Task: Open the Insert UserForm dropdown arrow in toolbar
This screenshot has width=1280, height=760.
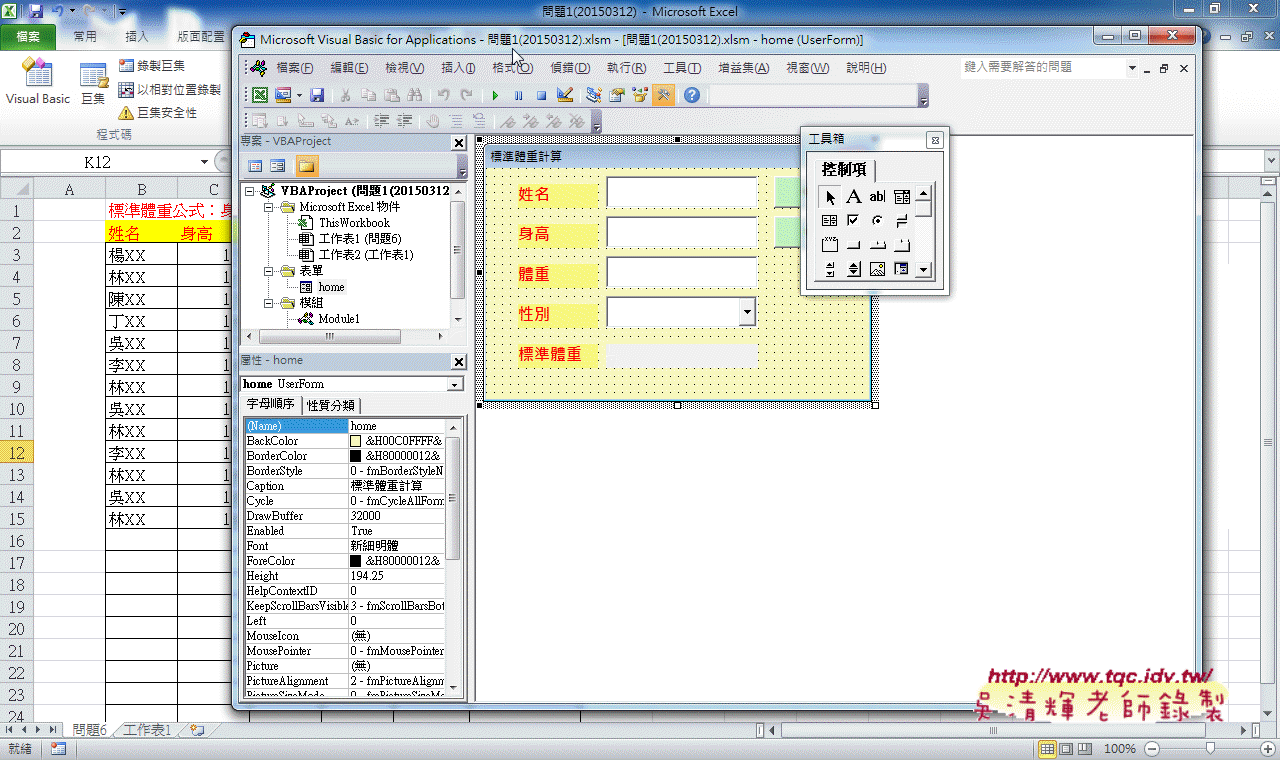Action: point(299,95)
